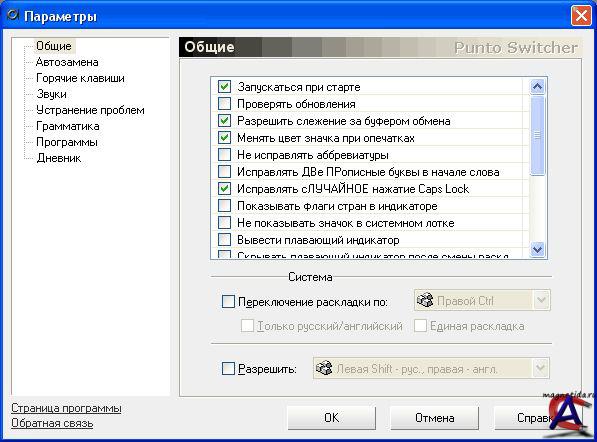The width and height of the screenshot is (597, 442).
Task: Open Горячие клавиши section
Action: (x=80, y=78)
